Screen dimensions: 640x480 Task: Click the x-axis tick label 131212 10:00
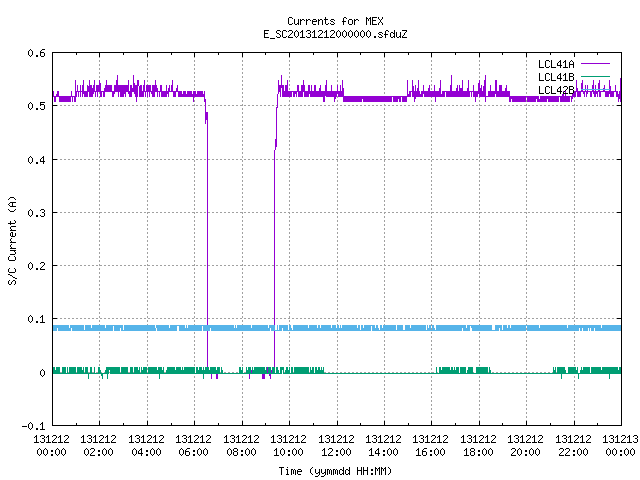pos(288,446)
